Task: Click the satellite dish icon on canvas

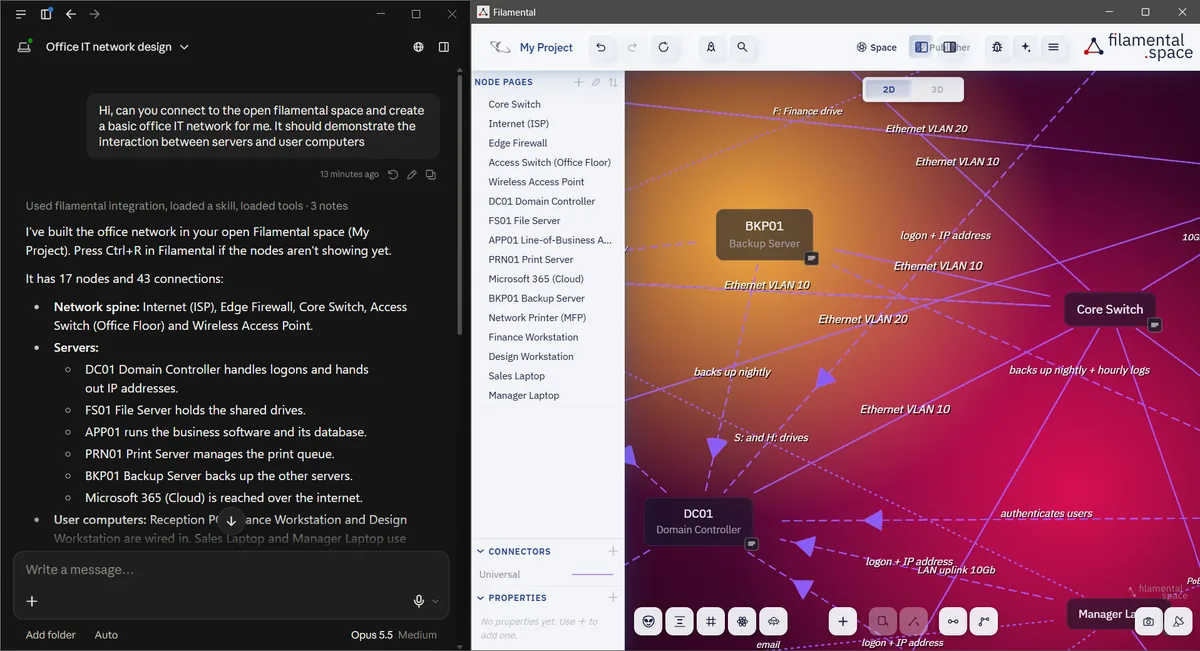Action: tap(1178, 621)
